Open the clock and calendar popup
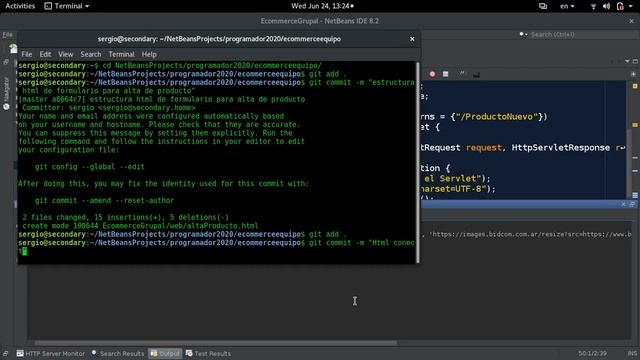Screen dimensions: 640x360 click(322, 6)
